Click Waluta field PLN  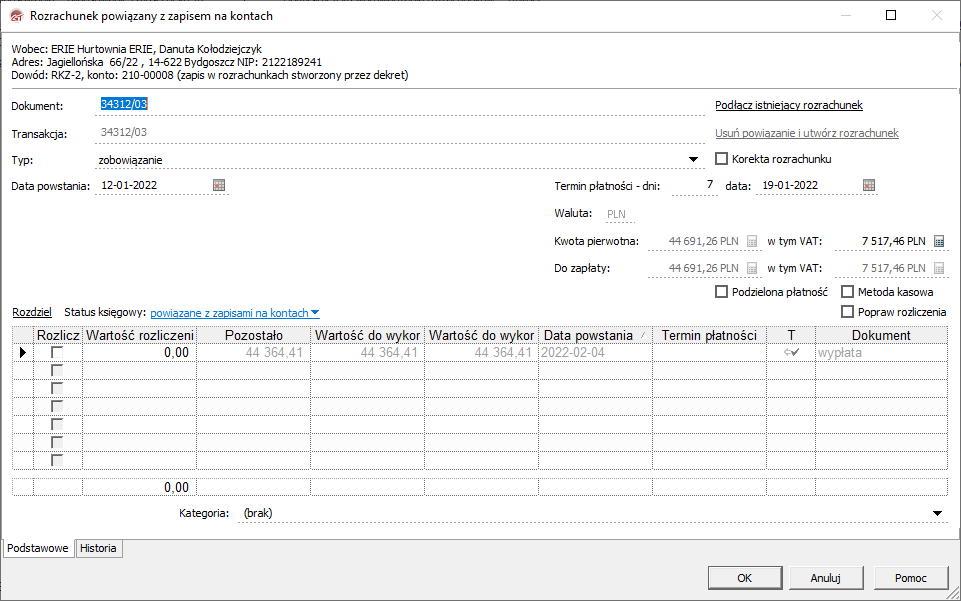(x=619, y=214)
